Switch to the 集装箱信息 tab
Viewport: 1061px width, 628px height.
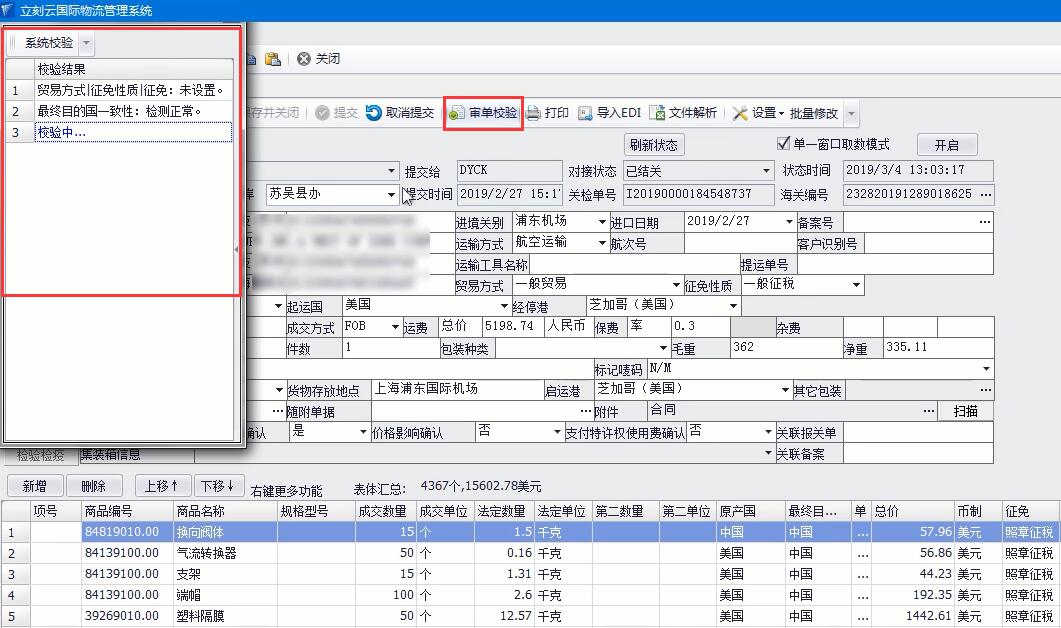pos(110,455)
